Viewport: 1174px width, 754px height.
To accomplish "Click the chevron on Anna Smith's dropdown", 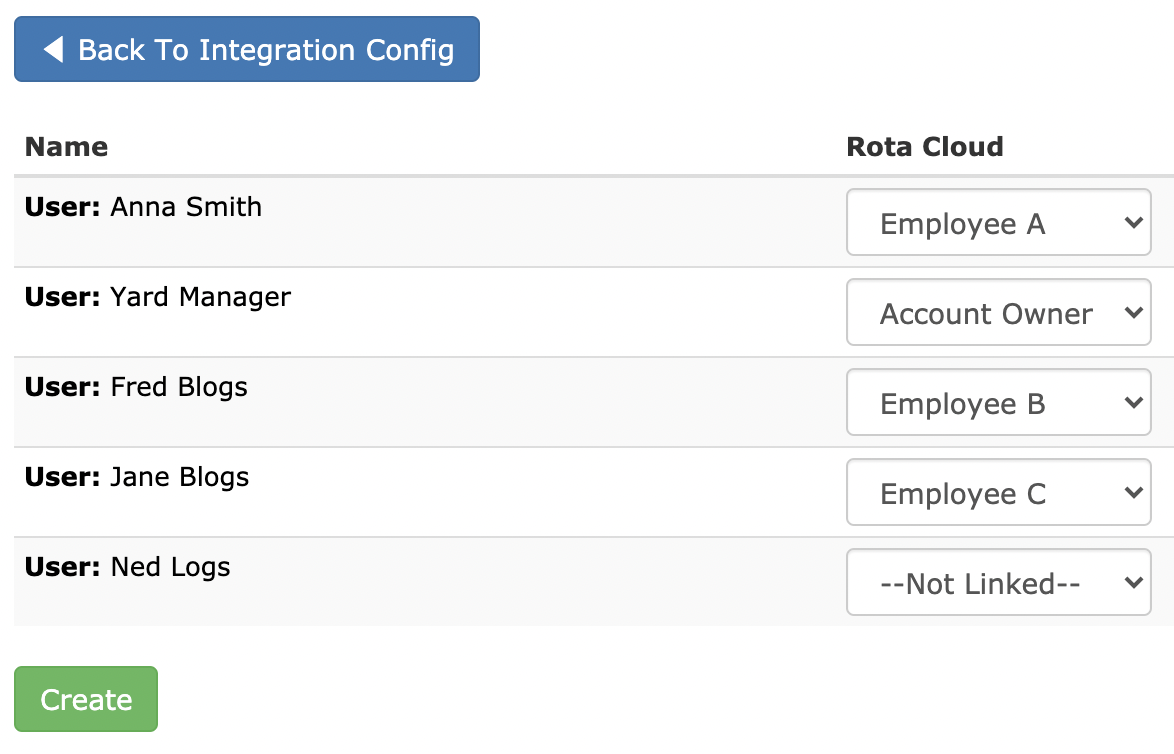I will (1134, 222).
